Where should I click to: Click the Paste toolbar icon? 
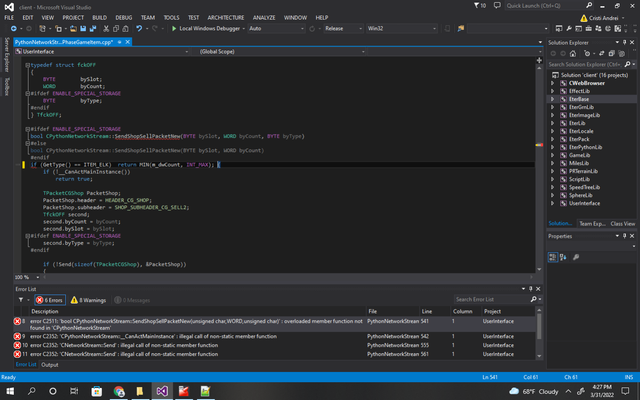[x=126, y=29]
